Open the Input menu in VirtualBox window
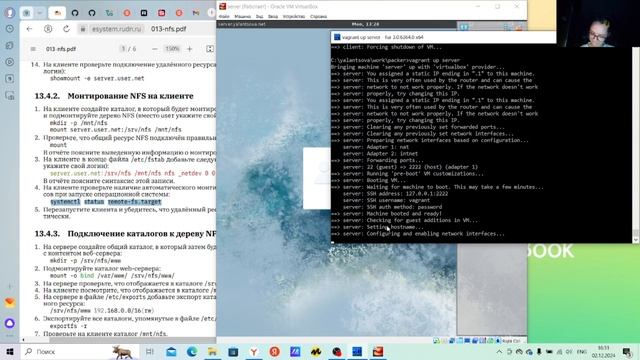The height and width of the screenshot is (360, 640). point(273,17)
